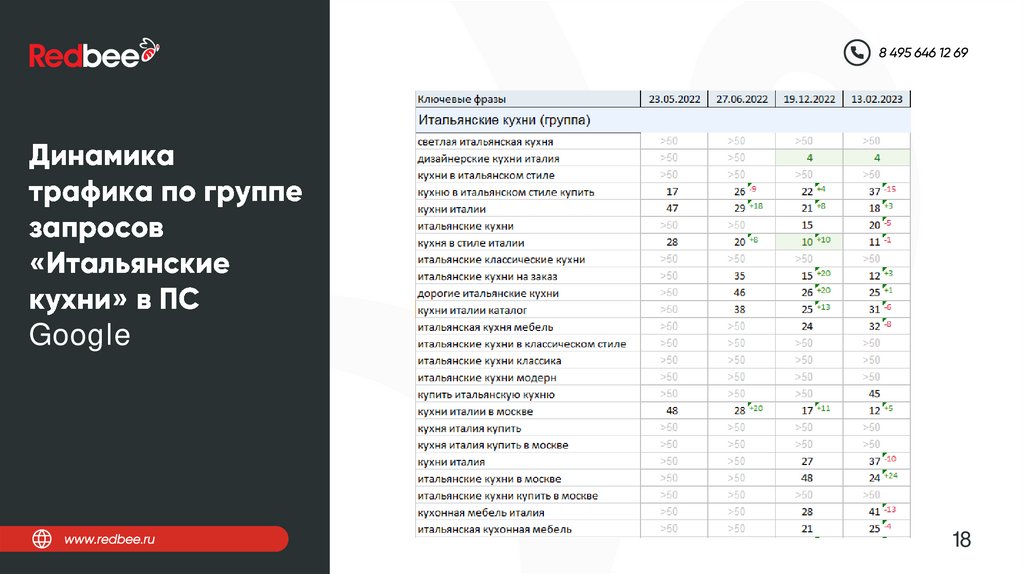Click value 48 in 'кухни италии в москве' row
This screenshot has width=1024, height=574.
click(x=672, y=411)
